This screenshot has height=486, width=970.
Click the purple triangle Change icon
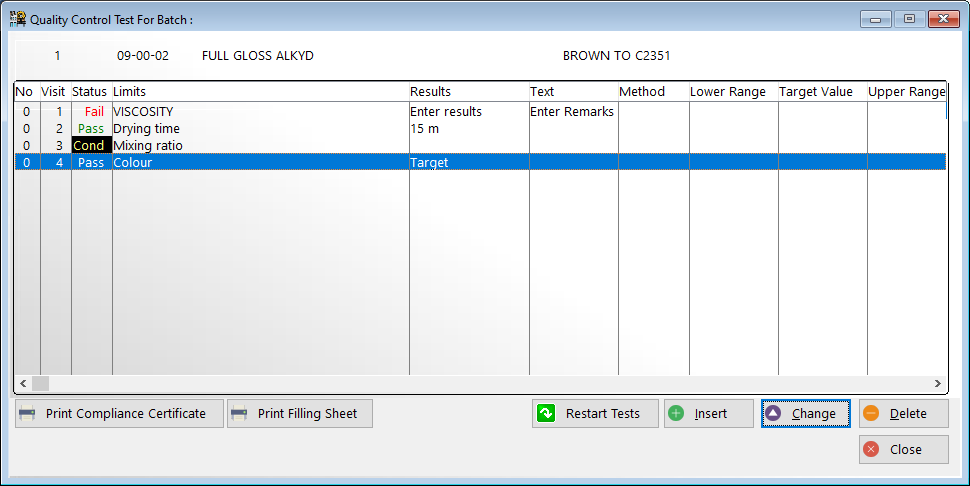(x=773, y=414)
